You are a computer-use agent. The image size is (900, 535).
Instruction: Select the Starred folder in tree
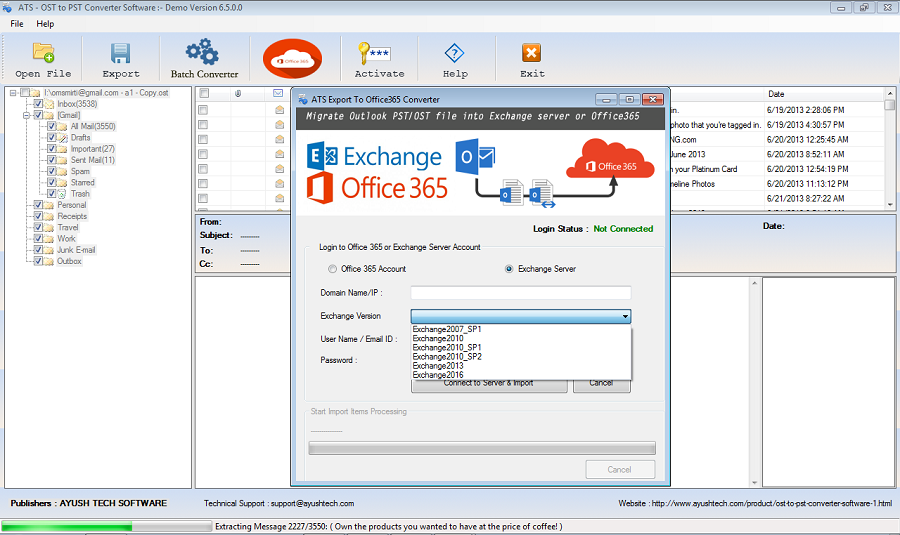[x=83, y=183]
